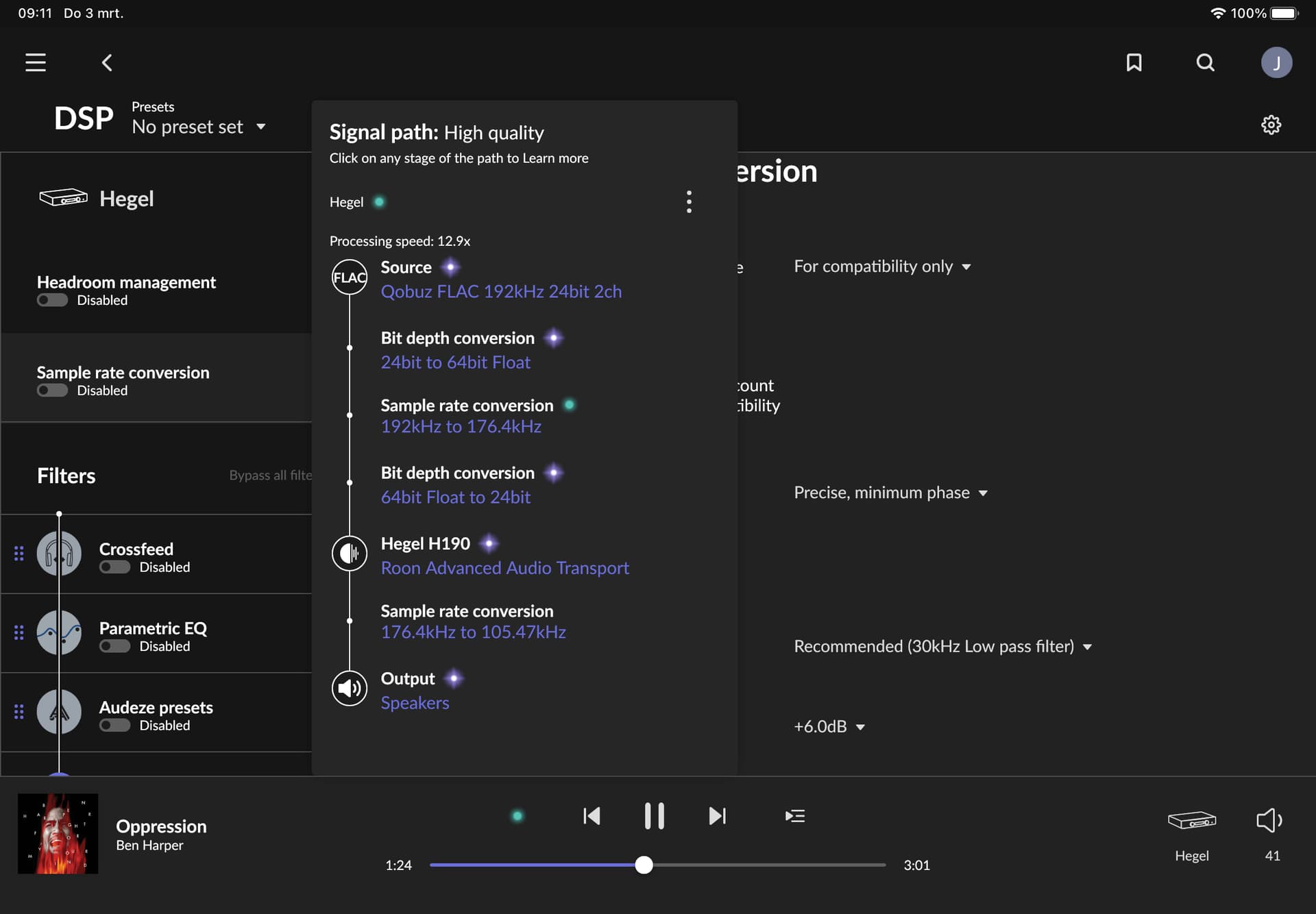
Task: Open the 'Speakers' output link
Action: 415,703
